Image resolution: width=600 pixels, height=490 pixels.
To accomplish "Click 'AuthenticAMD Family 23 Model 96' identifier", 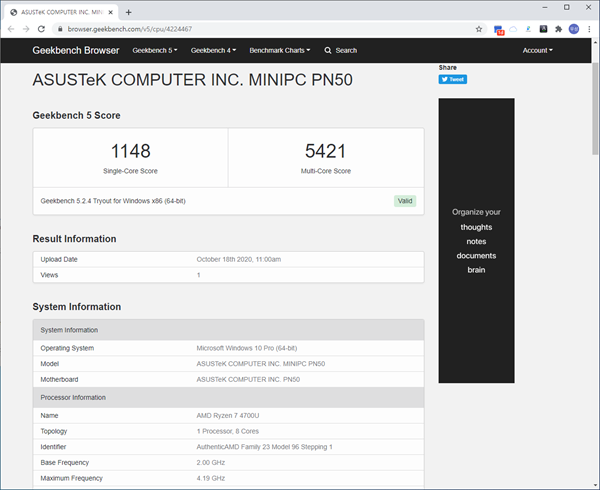I will [264, 447].
